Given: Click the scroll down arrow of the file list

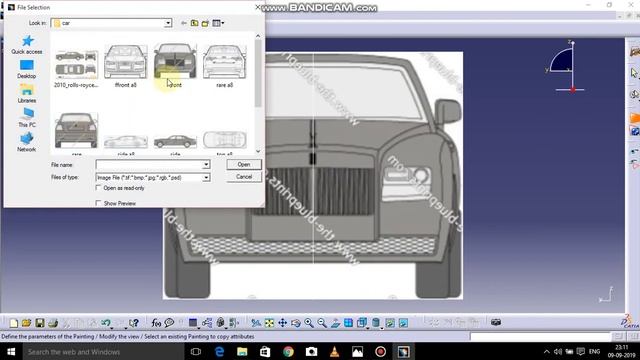Looking at the screenshot, I should (258, 151).
